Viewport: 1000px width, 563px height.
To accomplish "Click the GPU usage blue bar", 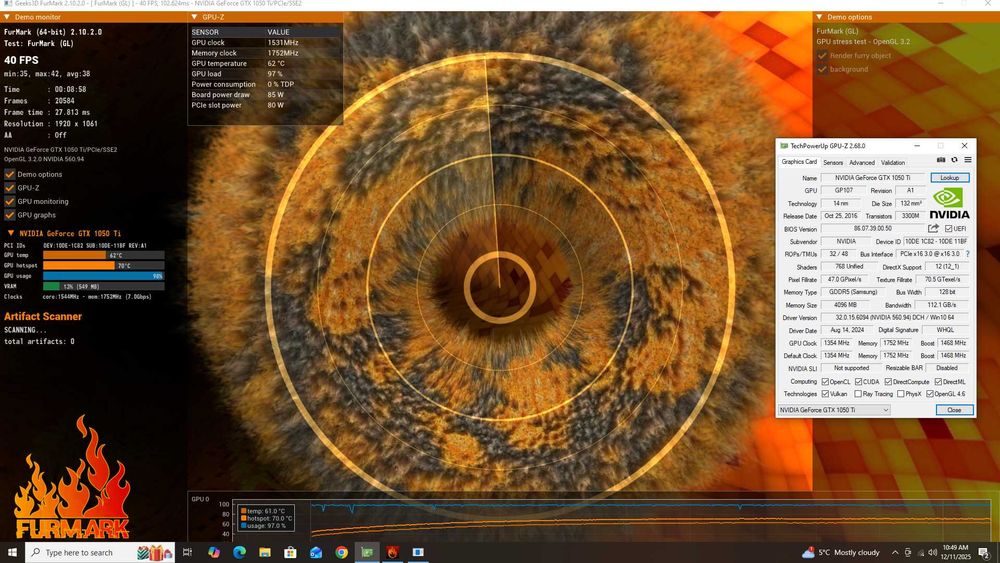I will (103, 276).
